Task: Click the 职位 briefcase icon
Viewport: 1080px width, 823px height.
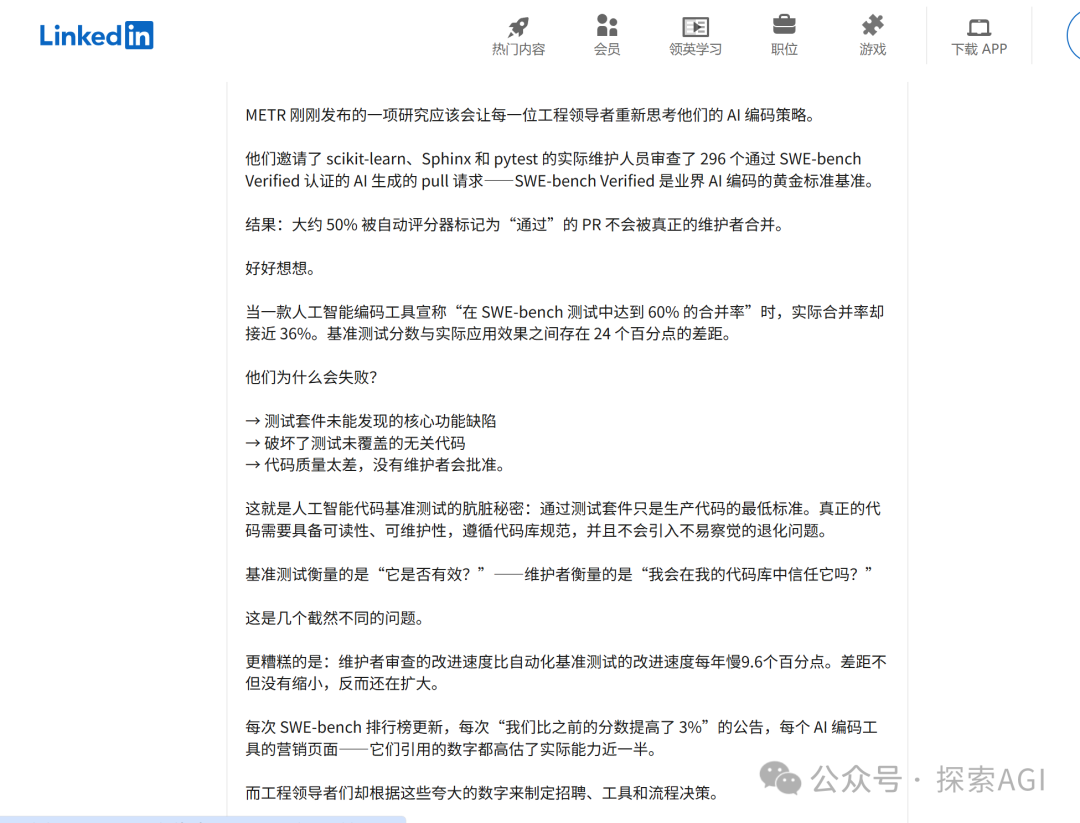Action: tap(784, 27)
